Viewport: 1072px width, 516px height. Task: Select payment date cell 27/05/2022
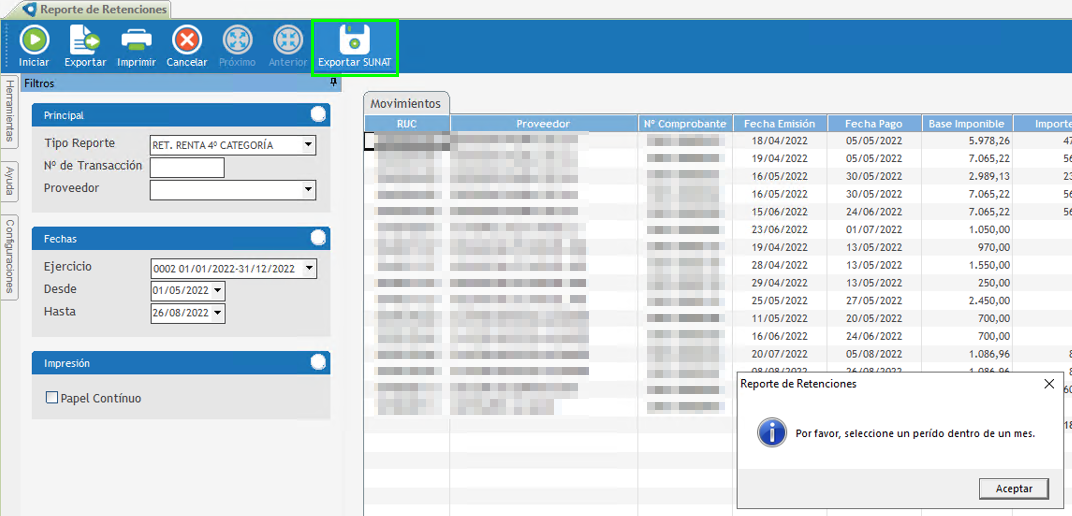874,301
